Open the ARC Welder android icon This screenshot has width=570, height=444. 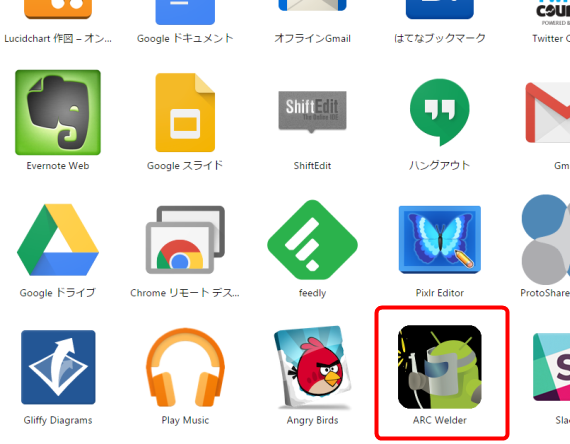coord(439,367)
